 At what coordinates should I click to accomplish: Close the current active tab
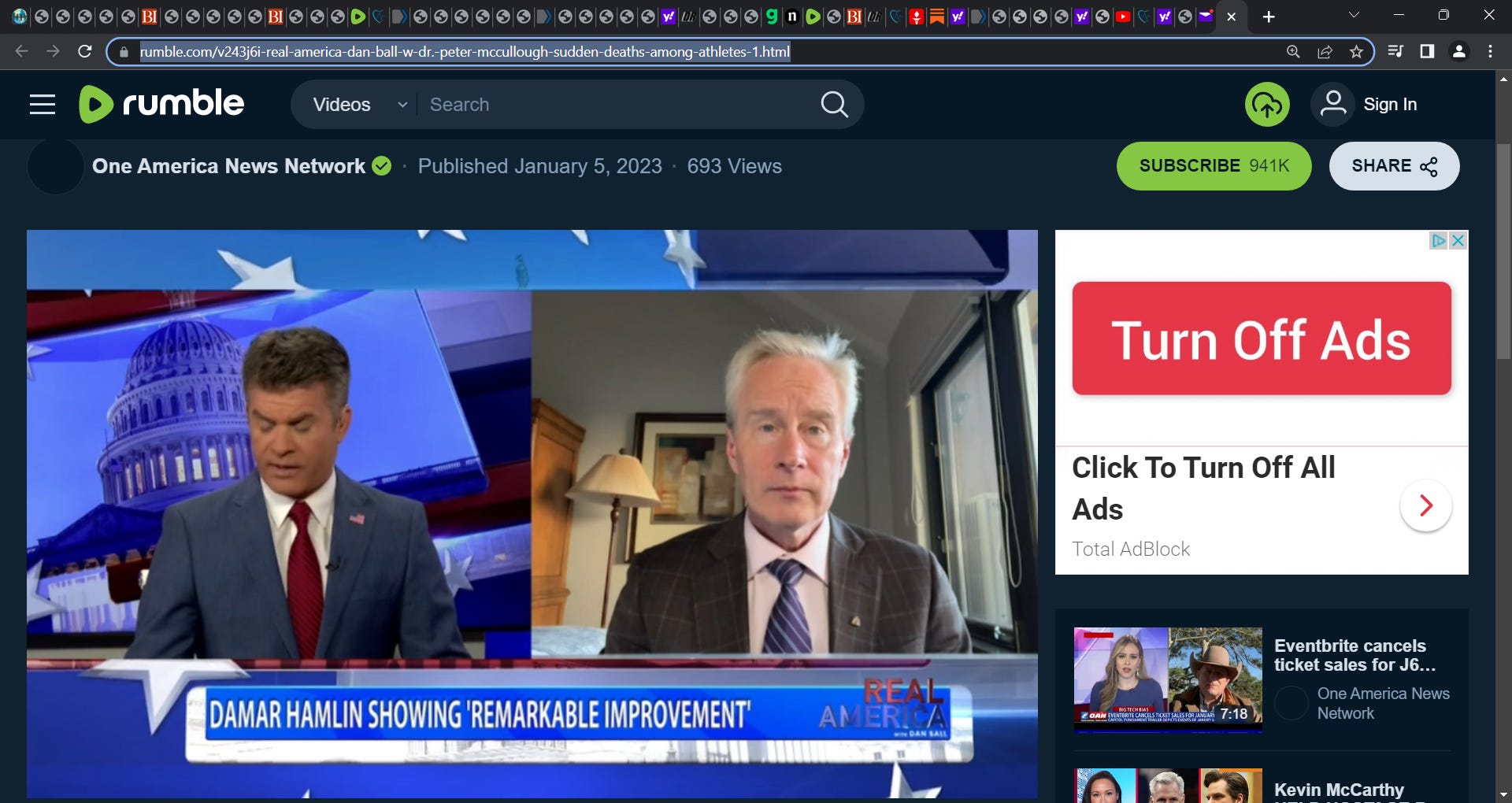tap(1232, 17)
